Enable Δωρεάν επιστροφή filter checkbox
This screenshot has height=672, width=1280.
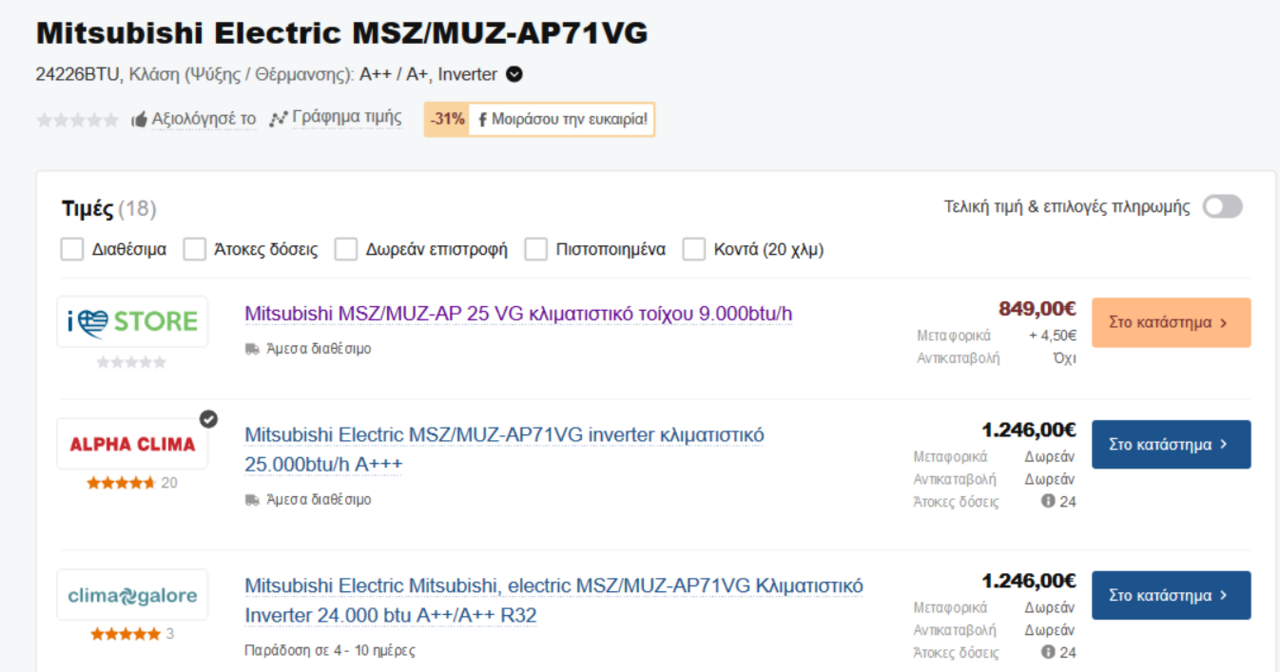(346, 249)
